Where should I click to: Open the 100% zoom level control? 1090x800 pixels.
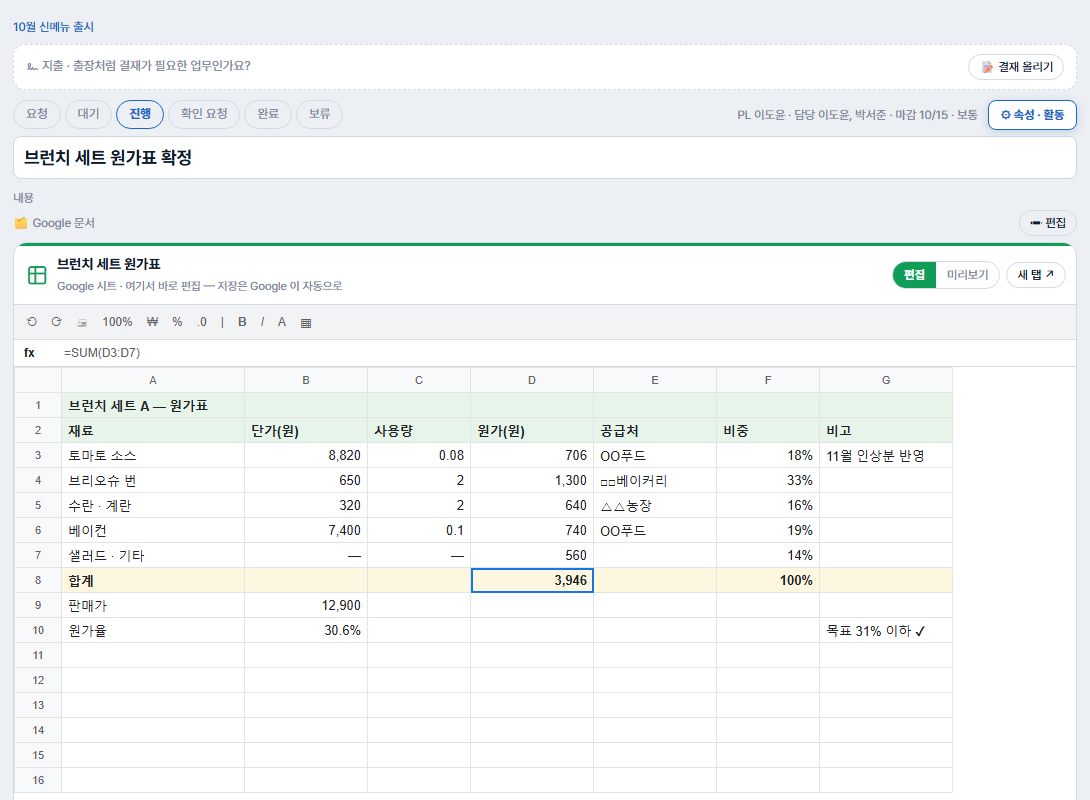tap(117, 322)
